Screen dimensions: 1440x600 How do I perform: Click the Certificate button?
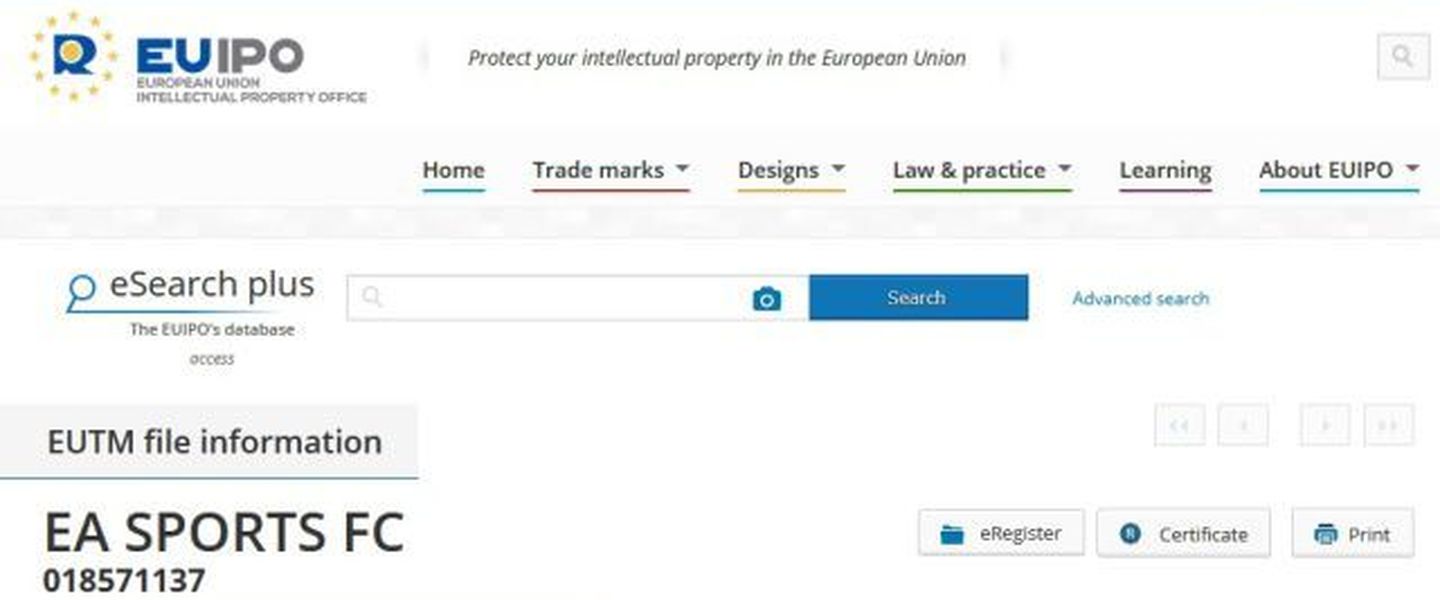(1184, 534)
